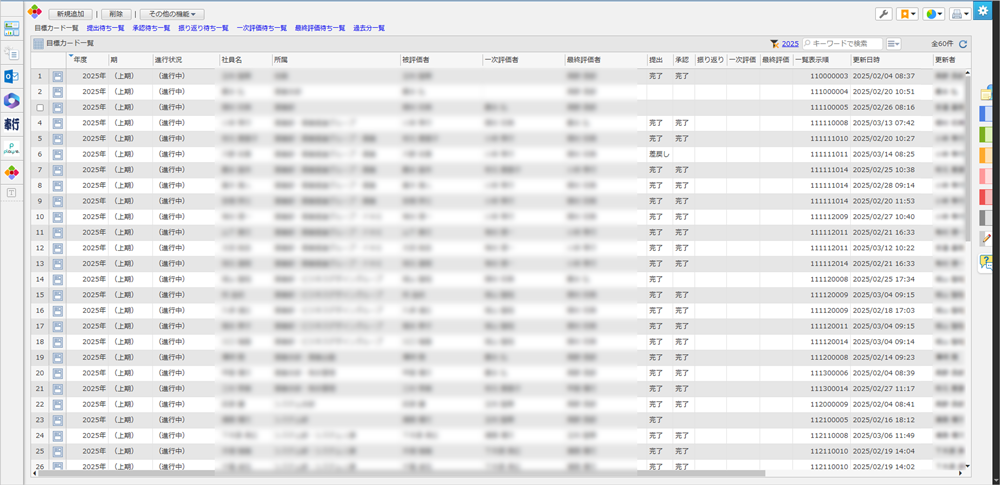Click the filter funnel icon beside 2025
Screen dimensions: 1000x485
coord(774,44)
